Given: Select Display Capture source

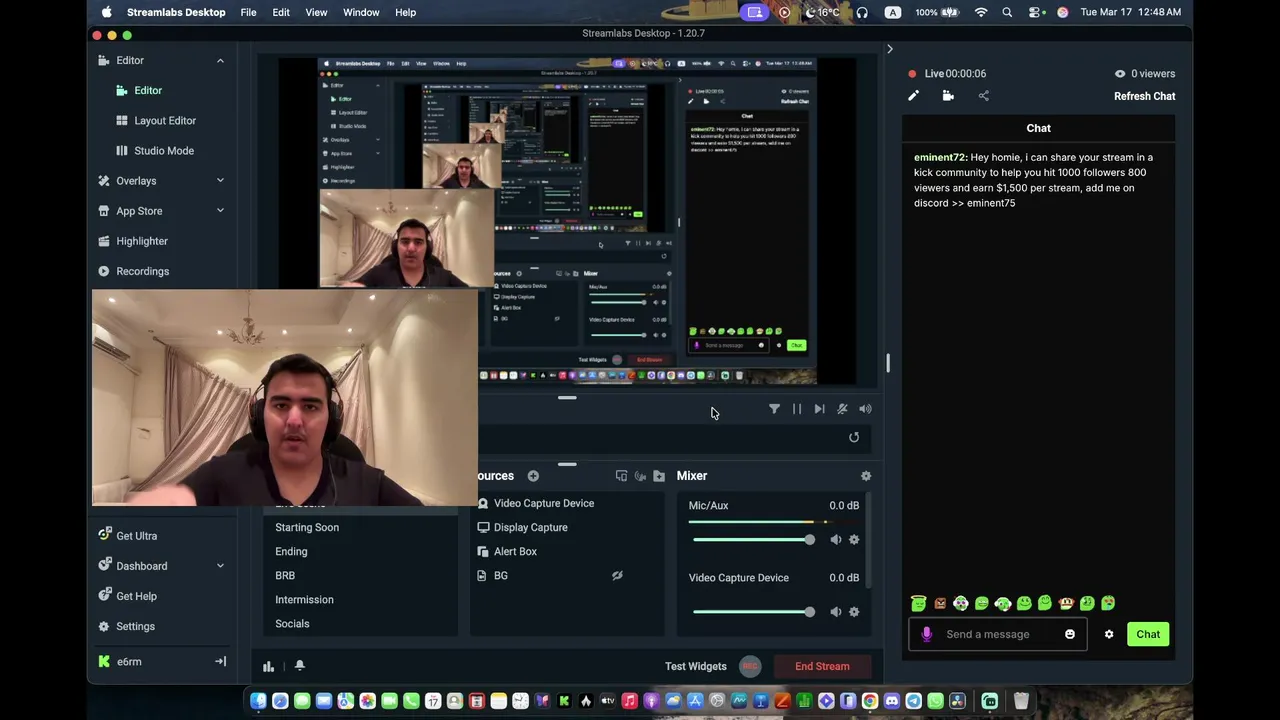Looking at the screenshot, I should coord(530,527).
